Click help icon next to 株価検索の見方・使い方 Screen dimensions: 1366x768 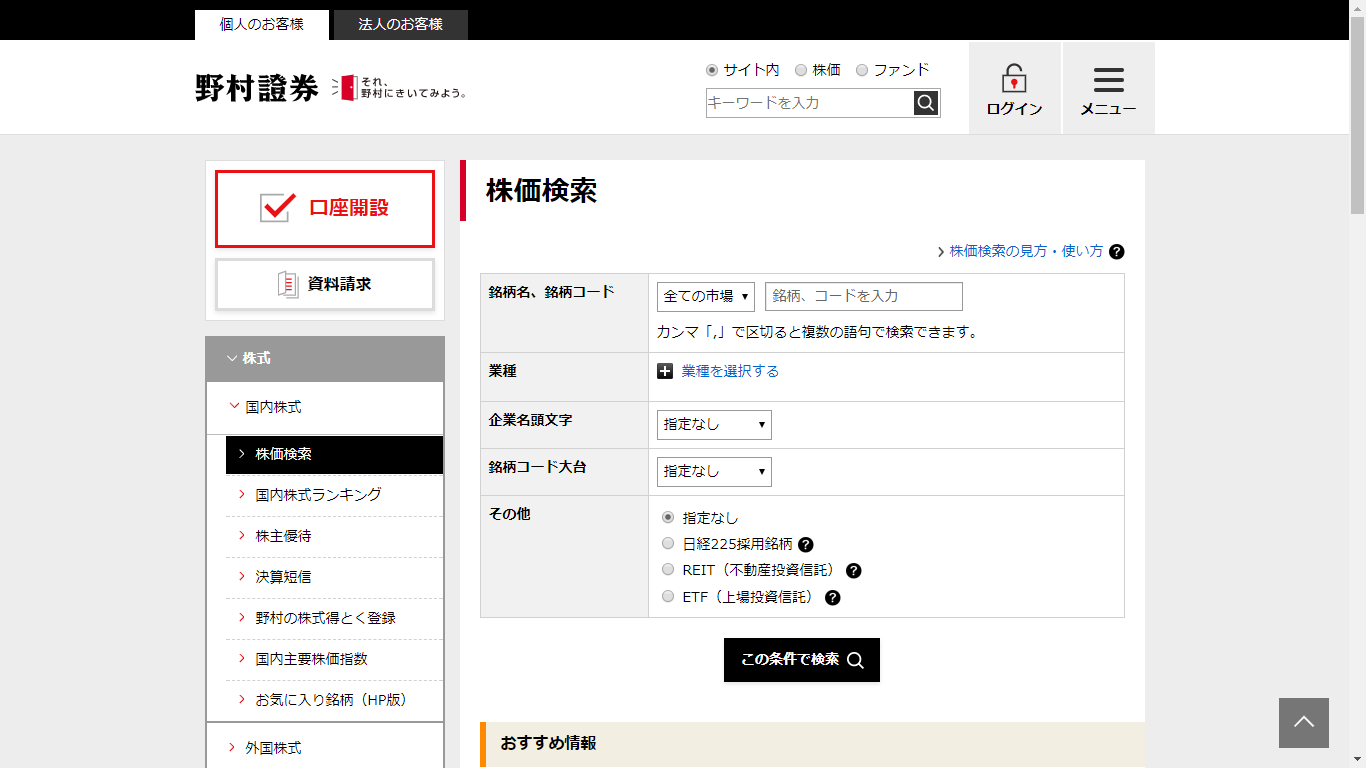1117,252
